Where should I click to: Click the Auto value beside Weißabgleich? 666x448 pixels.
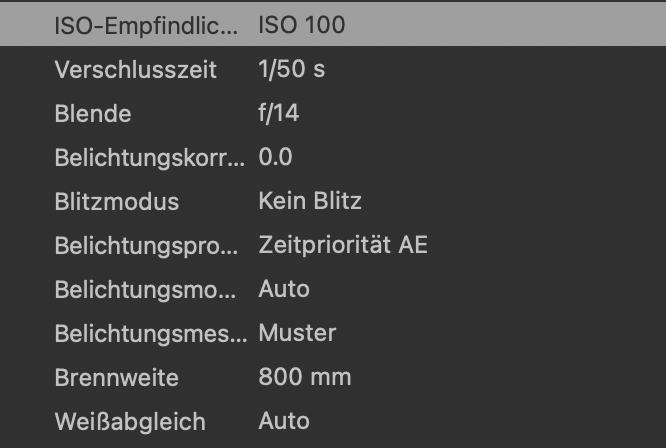284,422
